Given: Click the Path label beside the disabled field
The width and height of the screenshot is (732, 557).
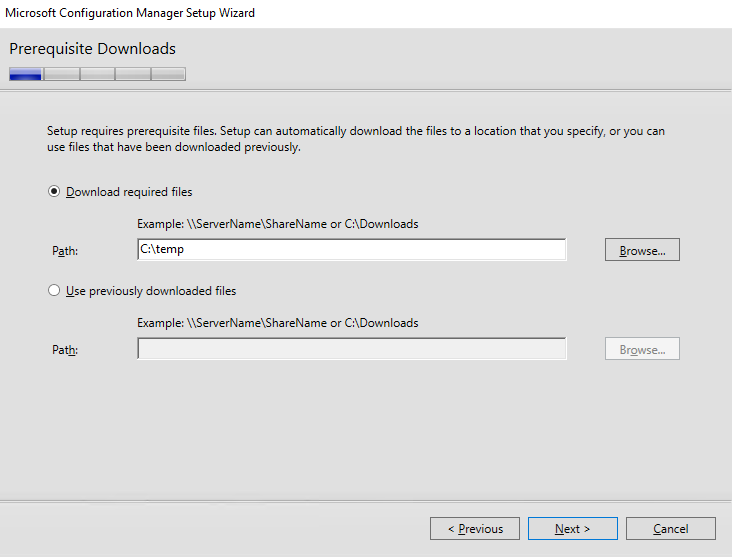Looking at the screenshot, I should (x=65, y=350).
